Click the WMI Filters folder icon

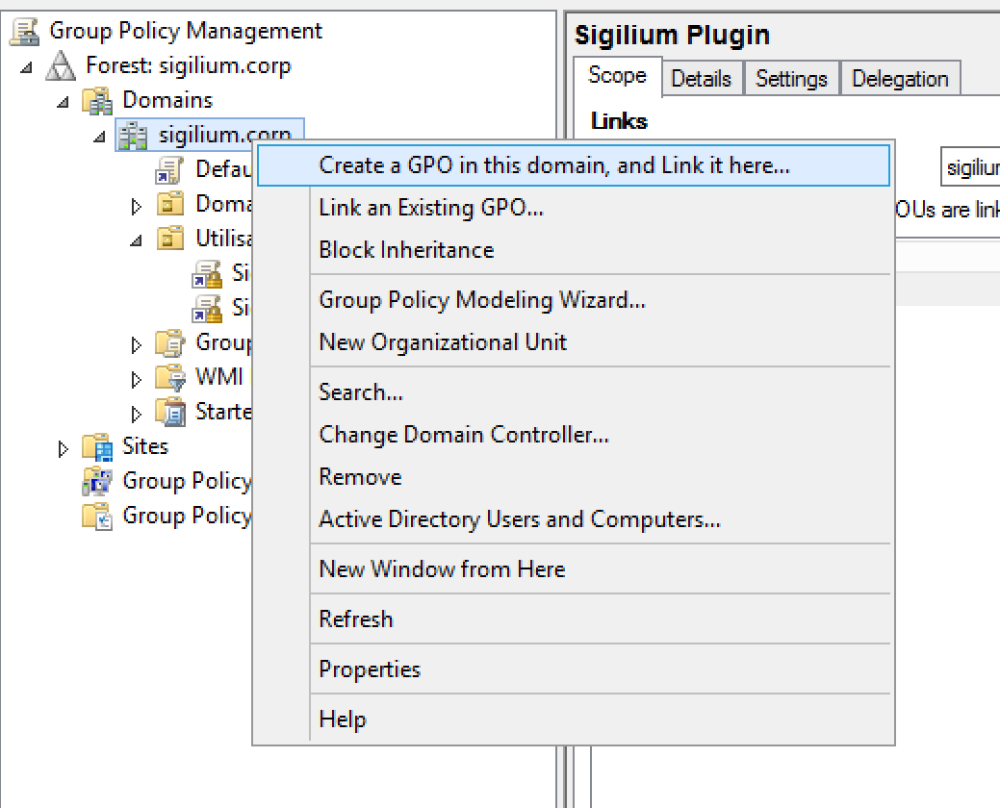[170, 378]
